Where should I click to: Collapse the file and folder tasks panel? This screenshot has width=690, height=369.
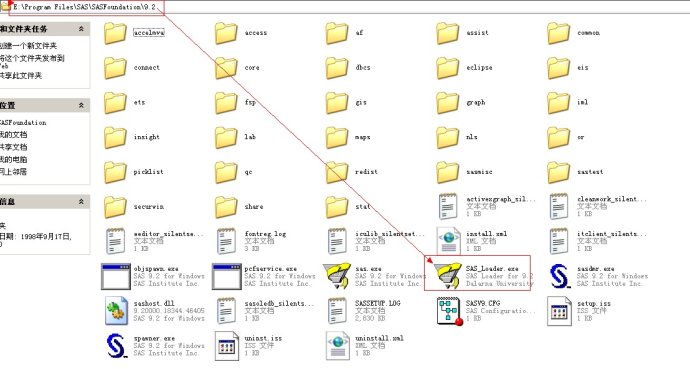[81, 29]
